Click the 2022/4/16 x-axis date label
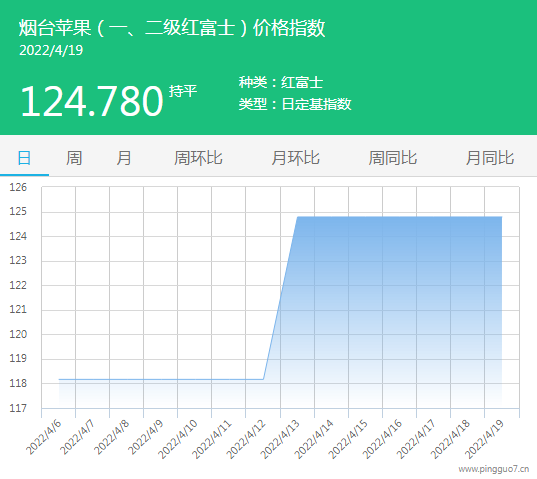 point(382,439)
